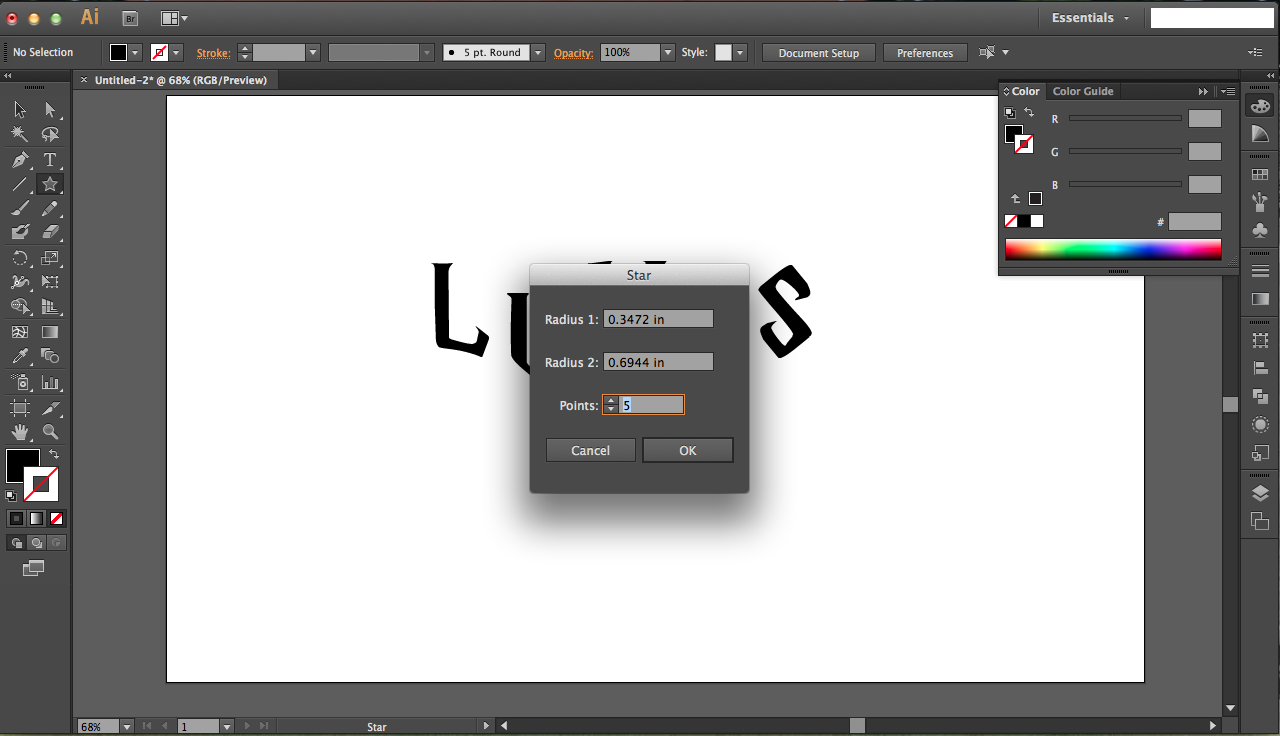Screen dimensions: 1280x736
Task: Select the Magic Wand tool
Action: click(x=20, y=135)
